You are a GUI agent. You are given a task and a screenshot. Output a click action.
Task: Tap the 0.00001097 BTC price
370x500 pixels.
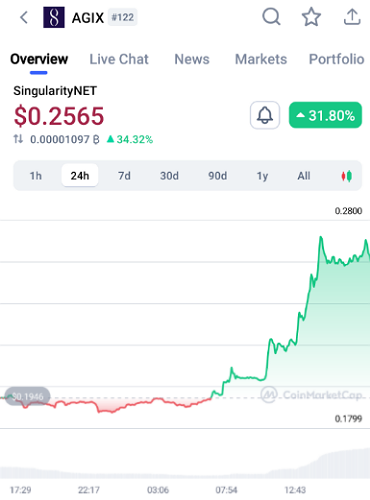tap(65, 139)
